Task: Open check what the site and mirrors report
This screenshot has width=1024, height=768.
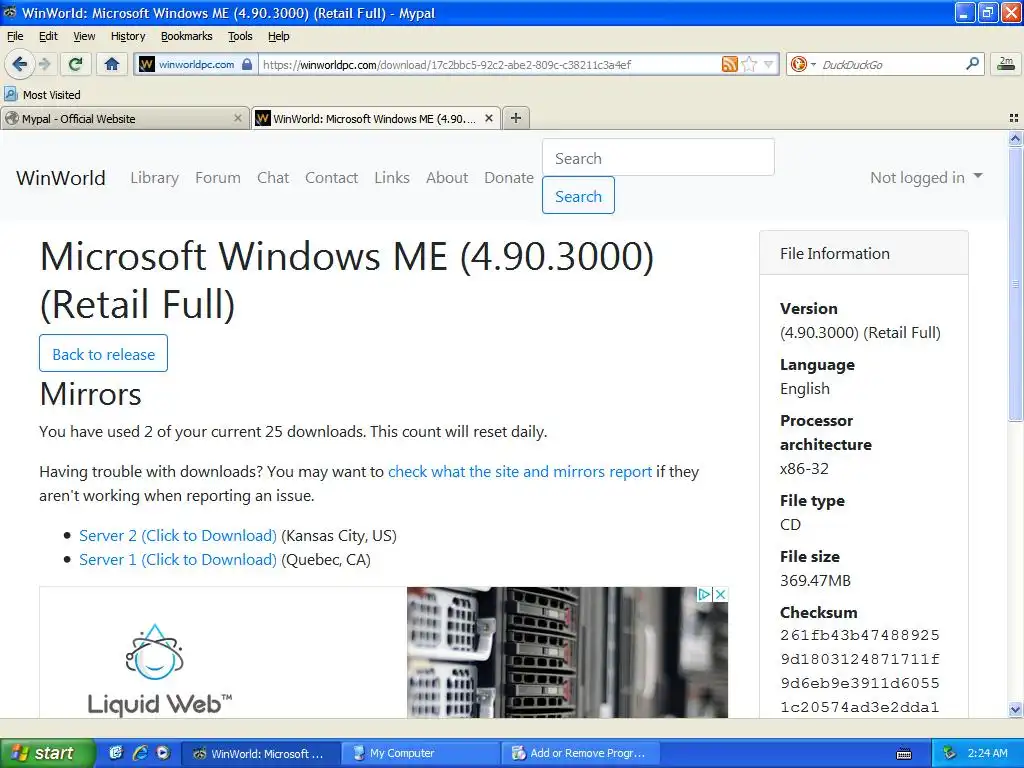Action: 520,472
